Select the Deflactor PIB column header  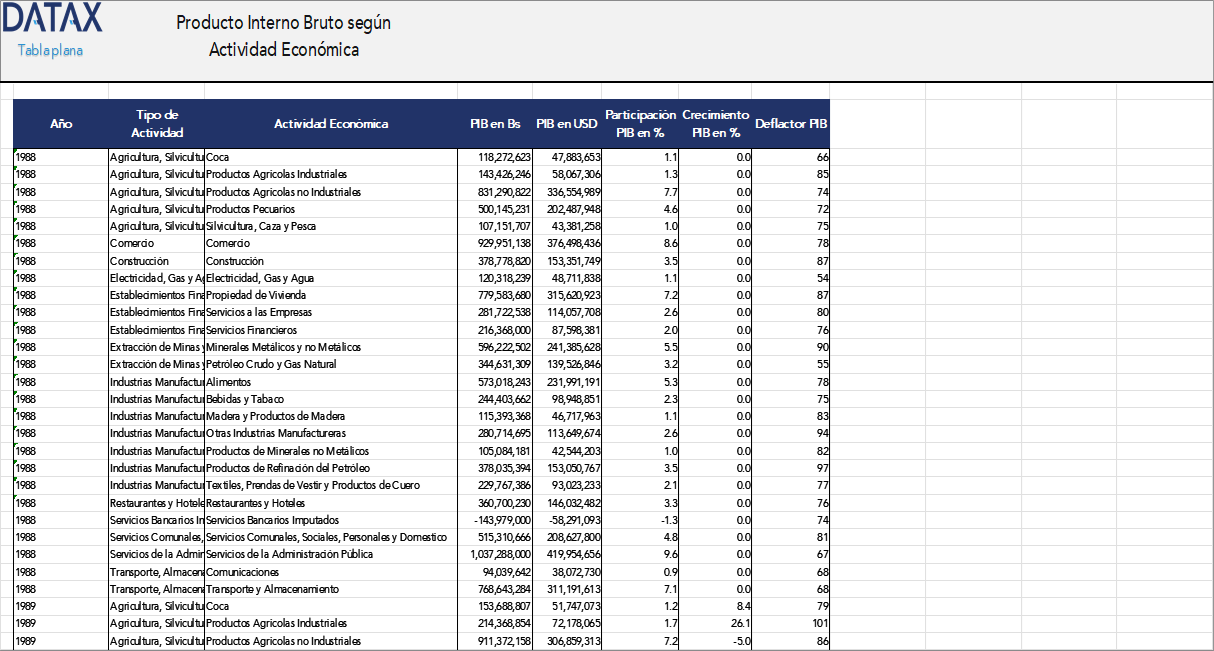click(x=788, y=124)
